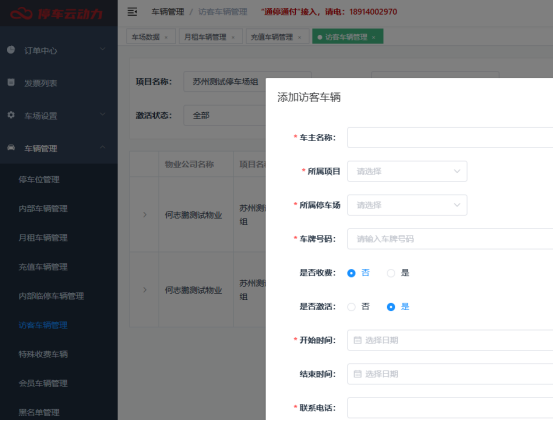
Task: Click the 车场设置 gear icon
Action: pos(11,115)
